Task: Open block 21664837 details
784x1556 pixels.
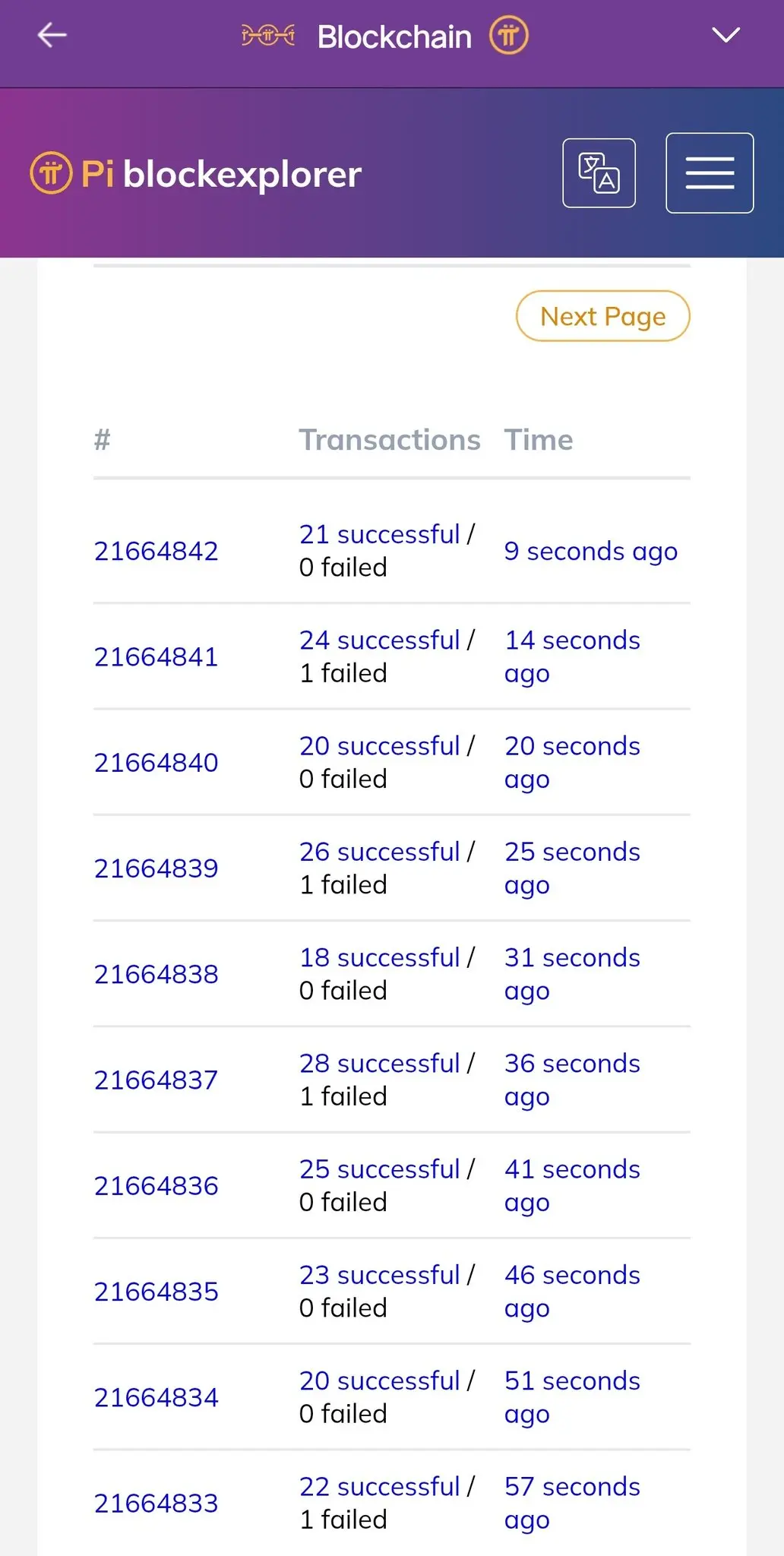Action: click(156, 1079)
